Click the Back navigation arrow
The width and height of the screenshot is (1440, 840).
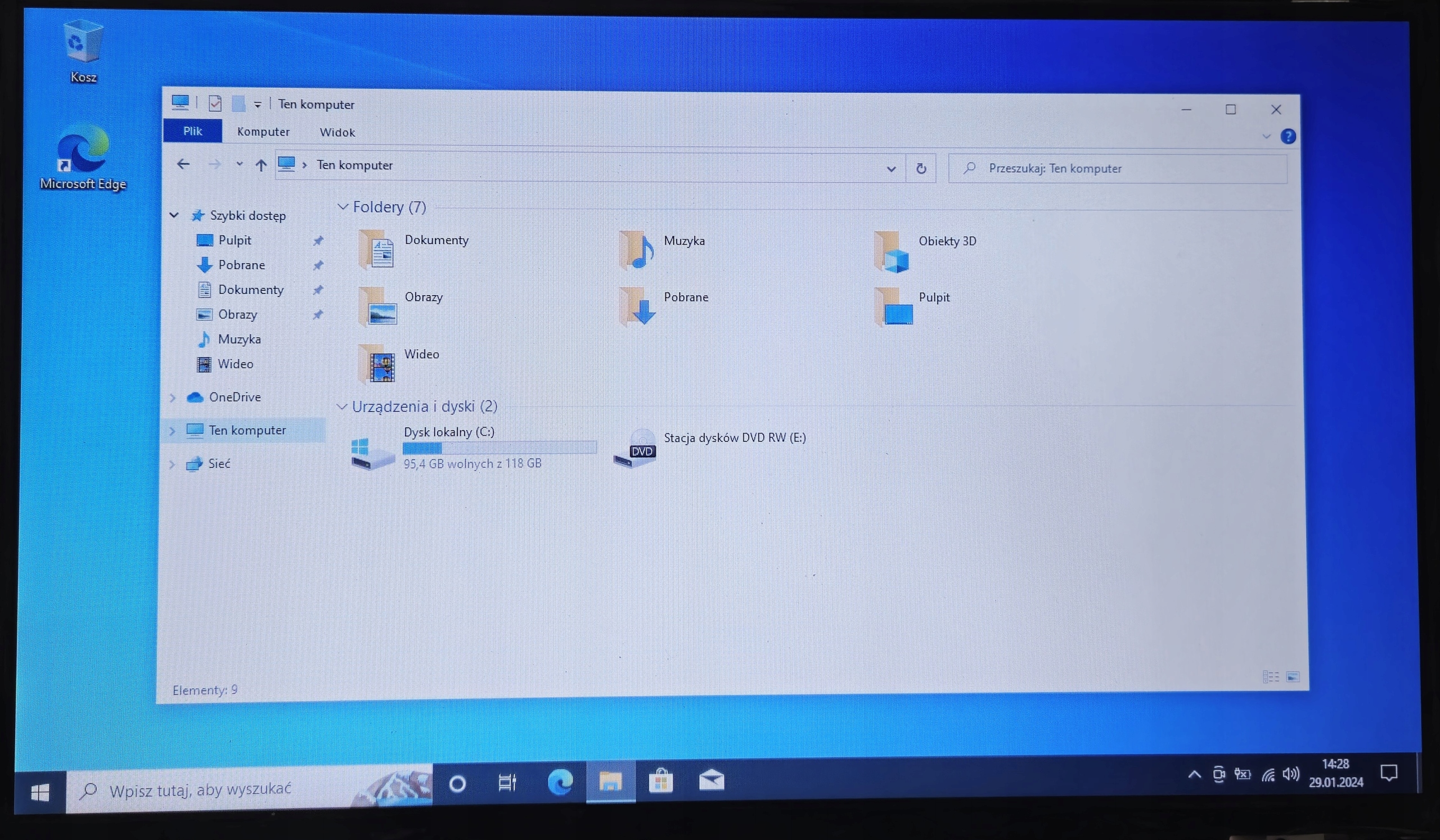183,165
